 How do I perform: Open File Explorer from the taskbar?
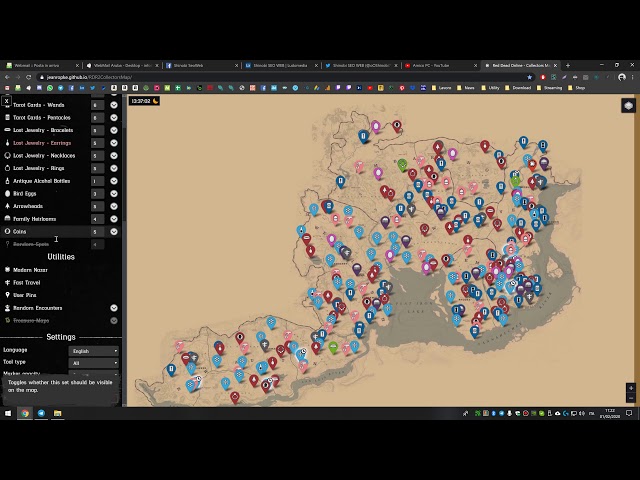57,413
